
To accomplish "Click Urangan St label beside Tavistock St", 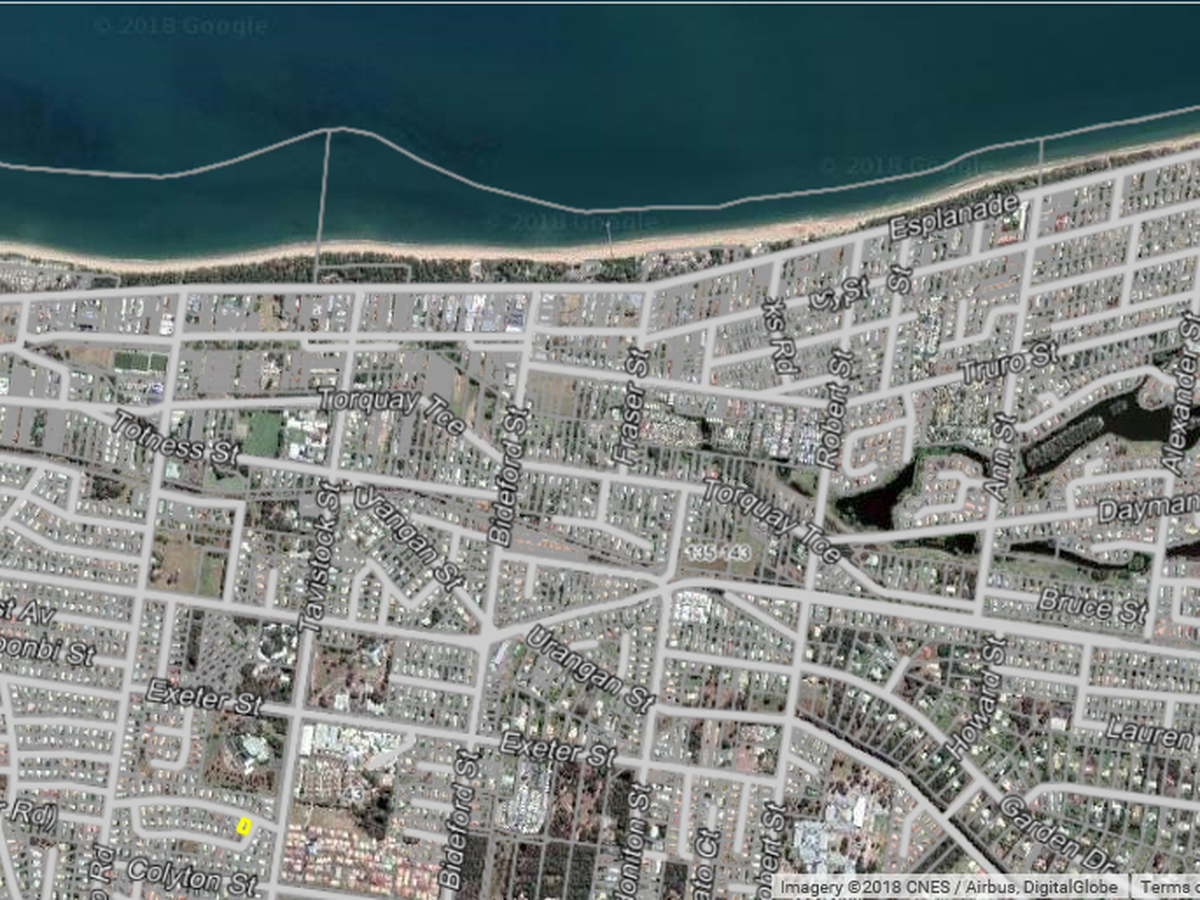I will point(409,535).
